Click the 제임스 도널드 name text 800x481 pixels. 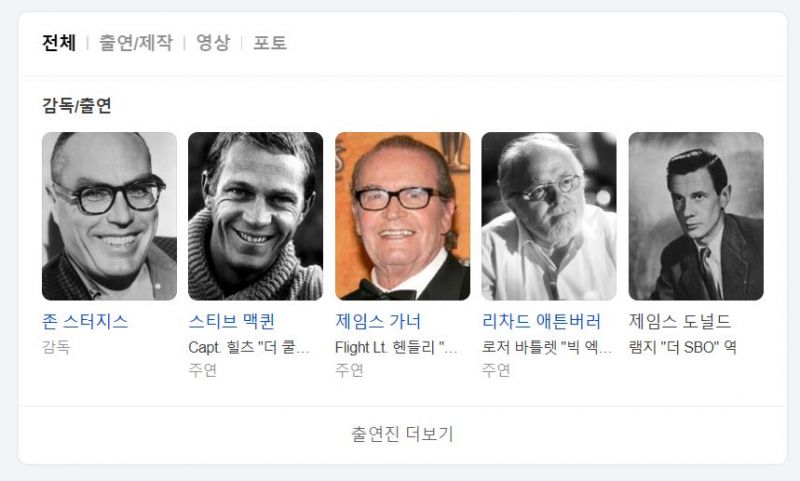pyautogui.click(x=680, y=321)
